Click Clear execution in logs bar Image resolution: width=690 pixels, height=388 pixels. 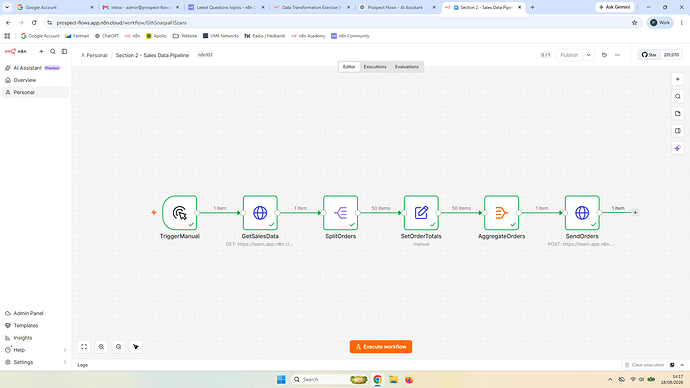[x=644, y=365]
